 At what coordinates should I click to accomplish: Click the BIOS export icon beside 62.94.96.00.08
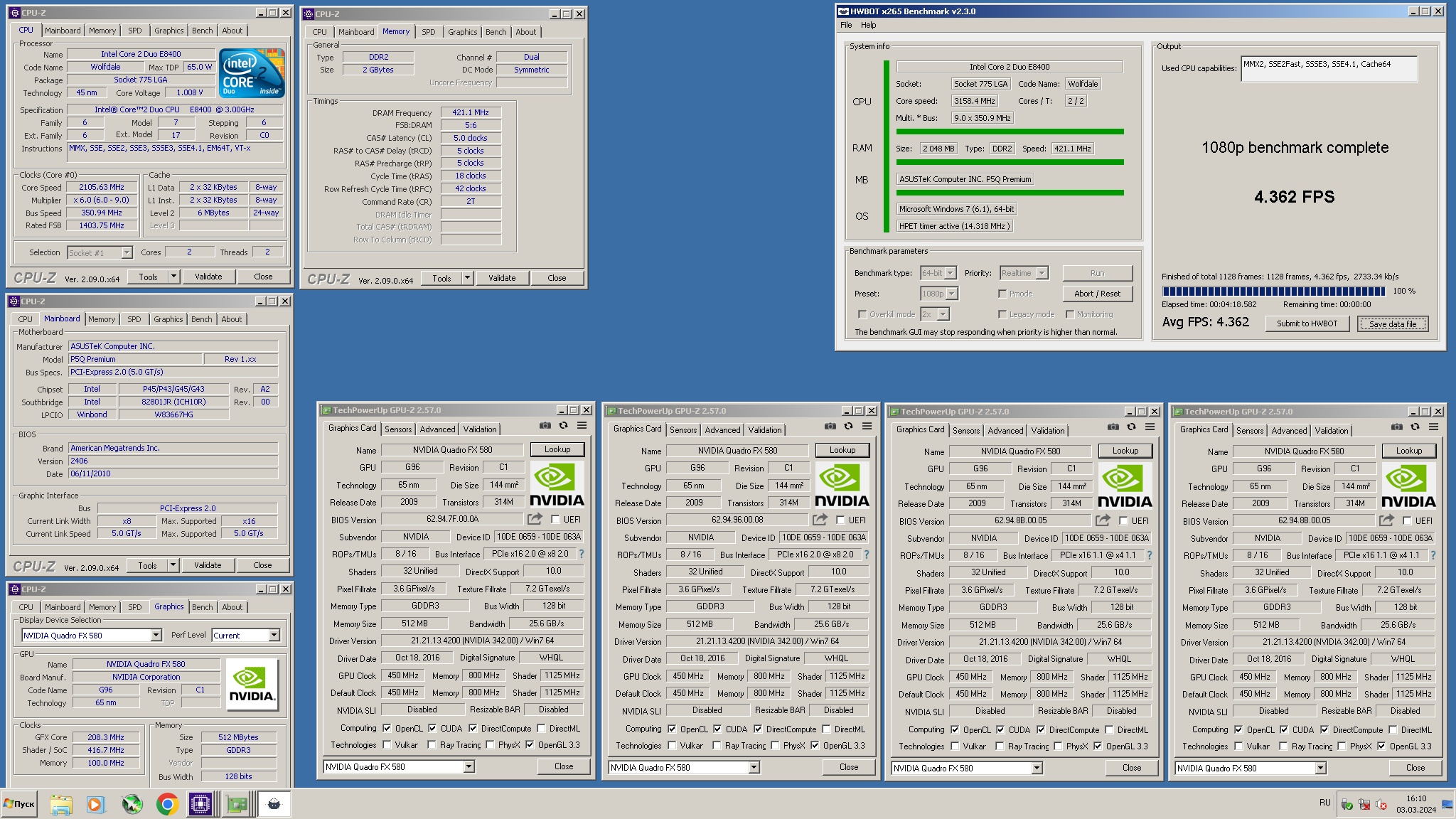(820, 520)
